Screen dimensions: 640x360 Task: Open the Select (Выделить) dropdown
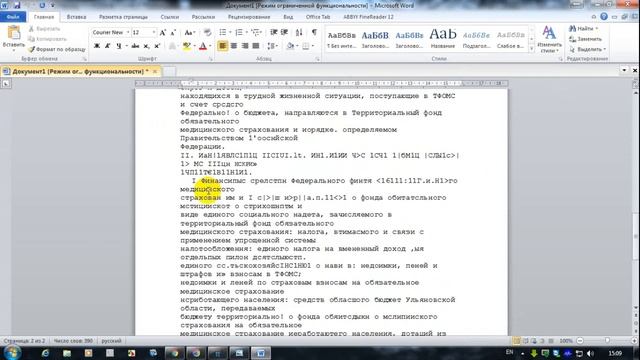coord(587,49)
